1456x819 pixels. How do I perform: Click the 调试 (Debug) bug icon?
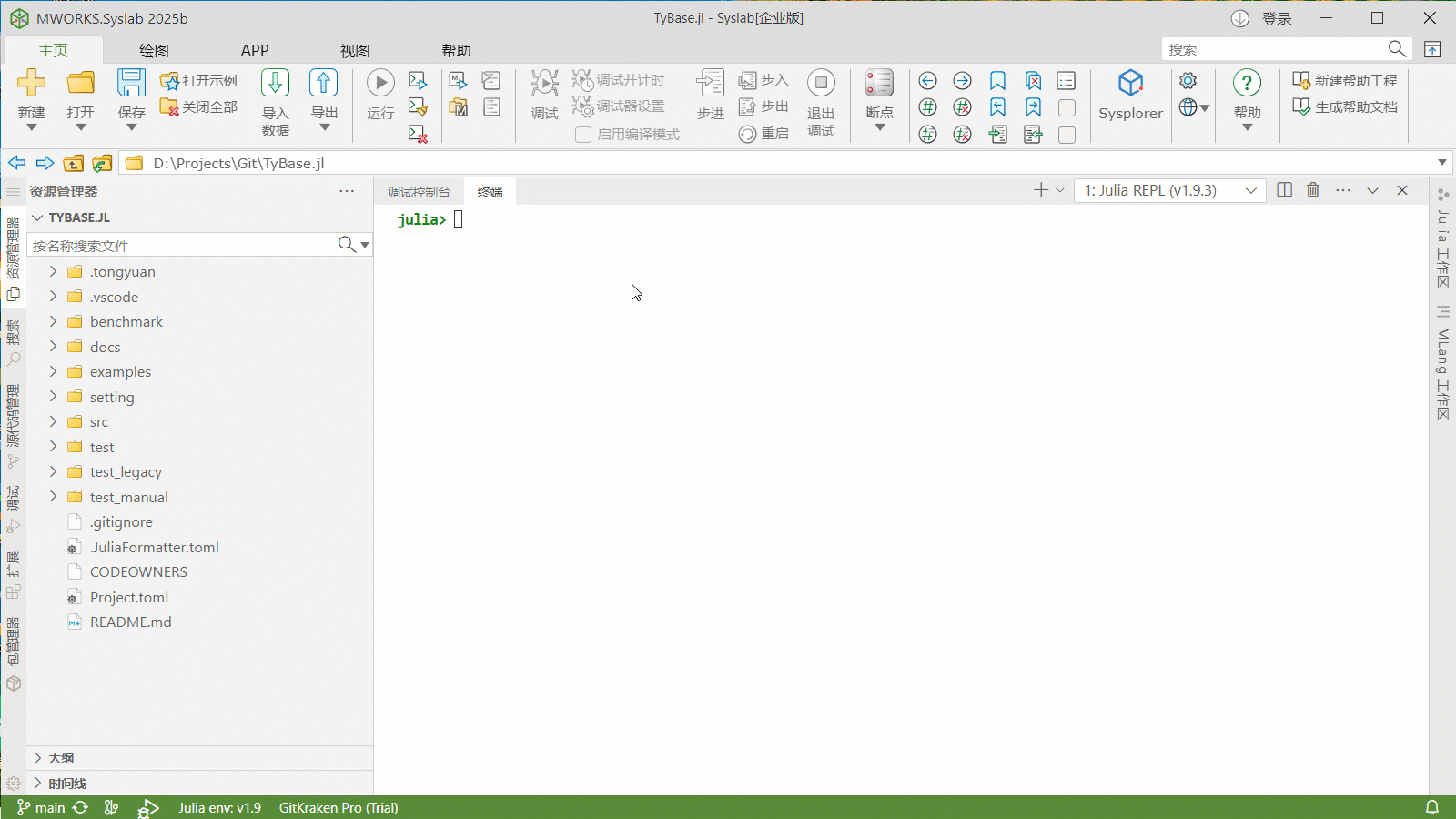click(x=544, y=83)
